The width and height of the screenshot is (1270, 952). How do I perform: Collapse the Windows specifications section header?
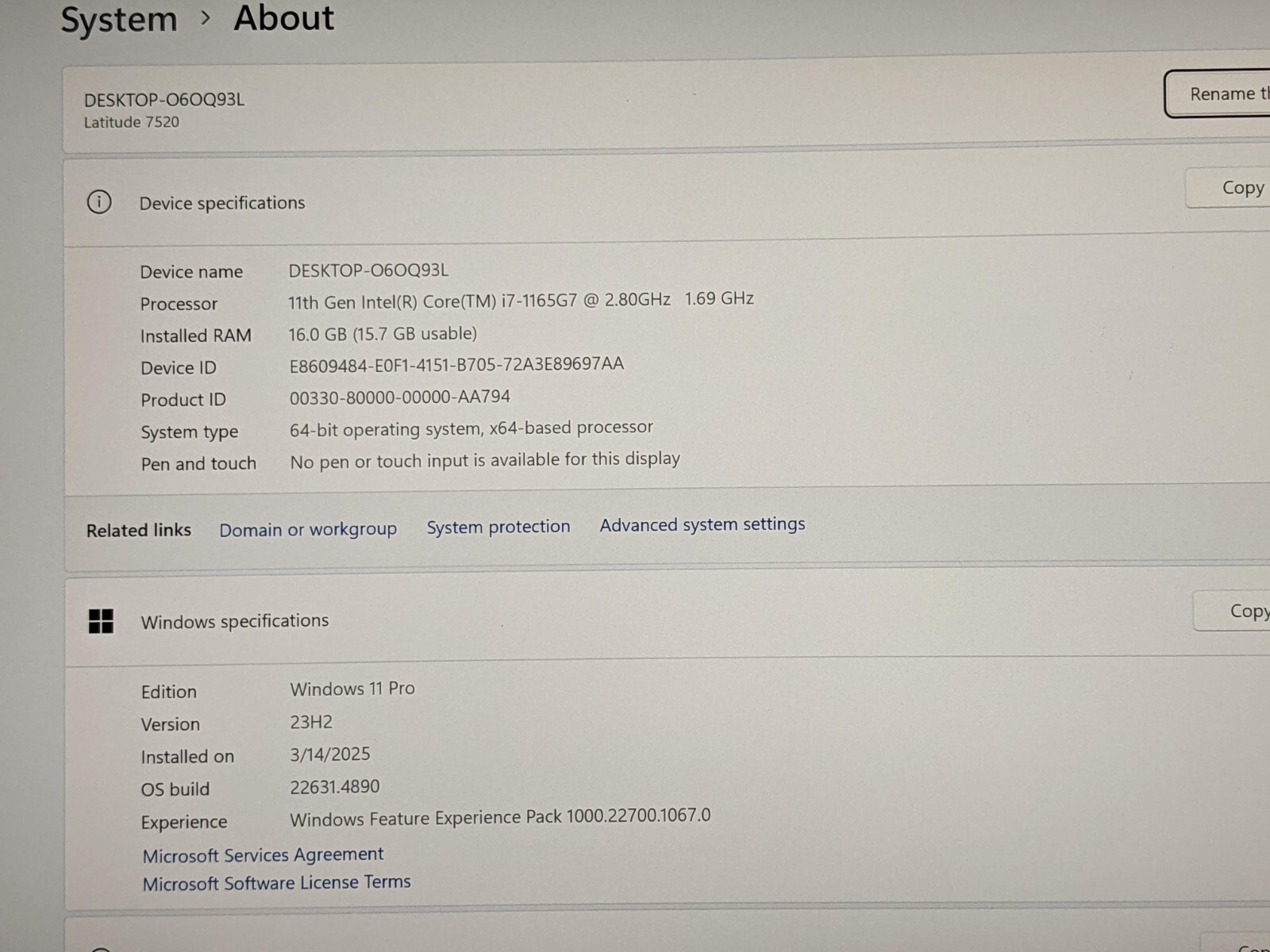tap(667, 620)
